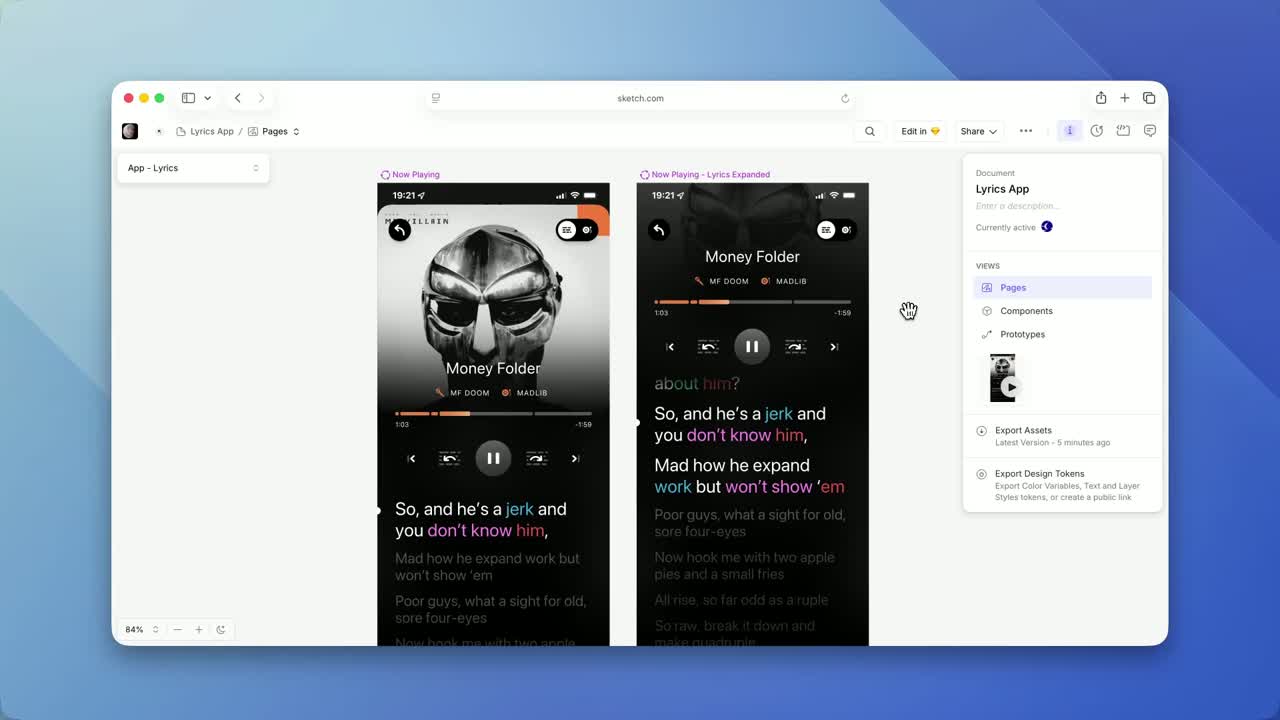The height and width of the screenshot is (720, 1280).
Task: Click pause in Lyrics Expanded artboard
Action: click(752, 346)
